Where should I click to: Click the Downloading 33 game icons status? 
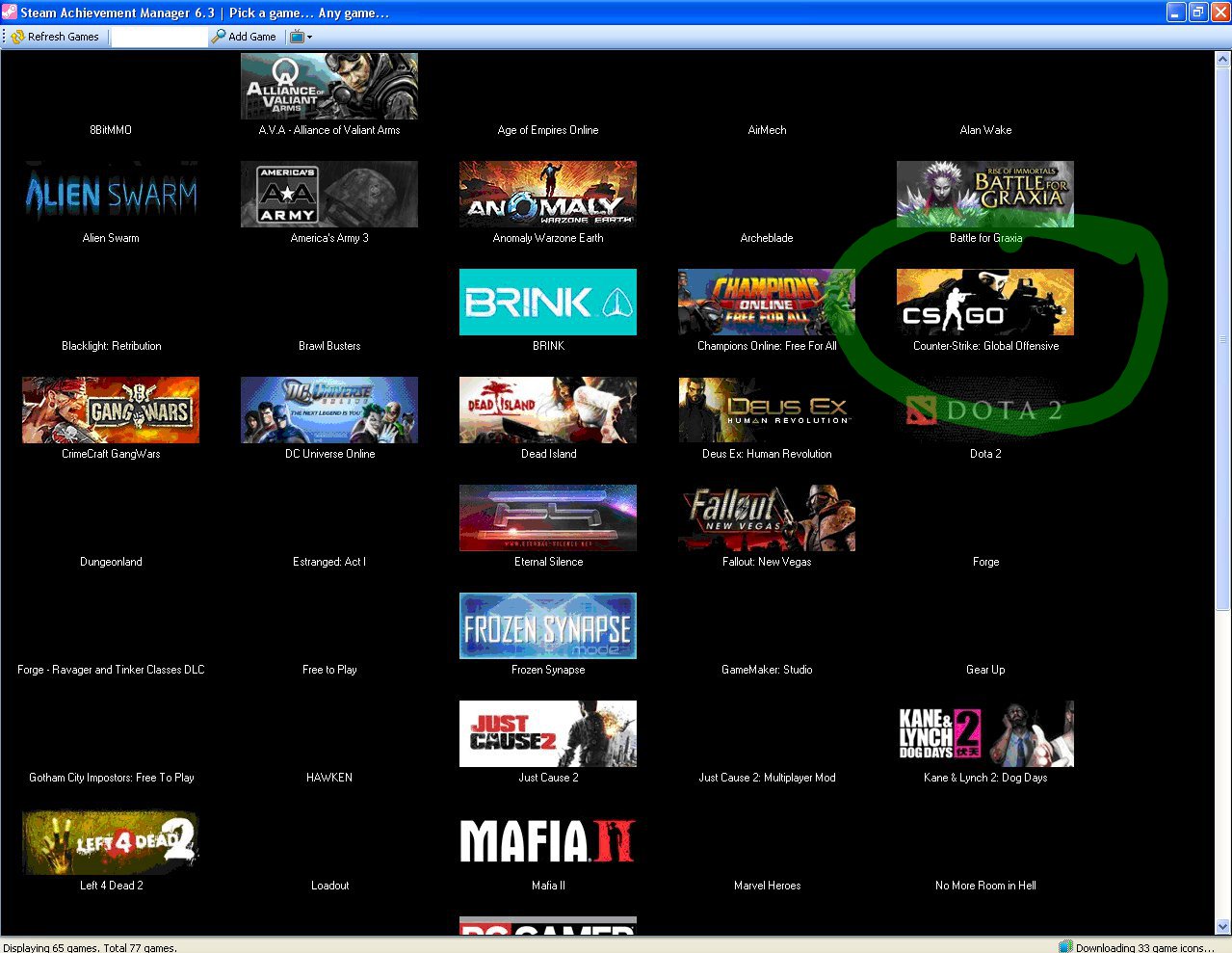tap(1137, 947)
